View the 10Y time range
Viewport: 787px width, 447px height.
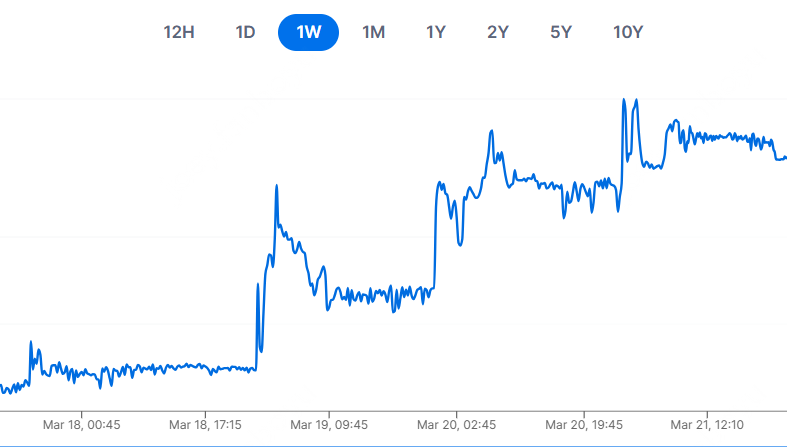tap(627, 32)
